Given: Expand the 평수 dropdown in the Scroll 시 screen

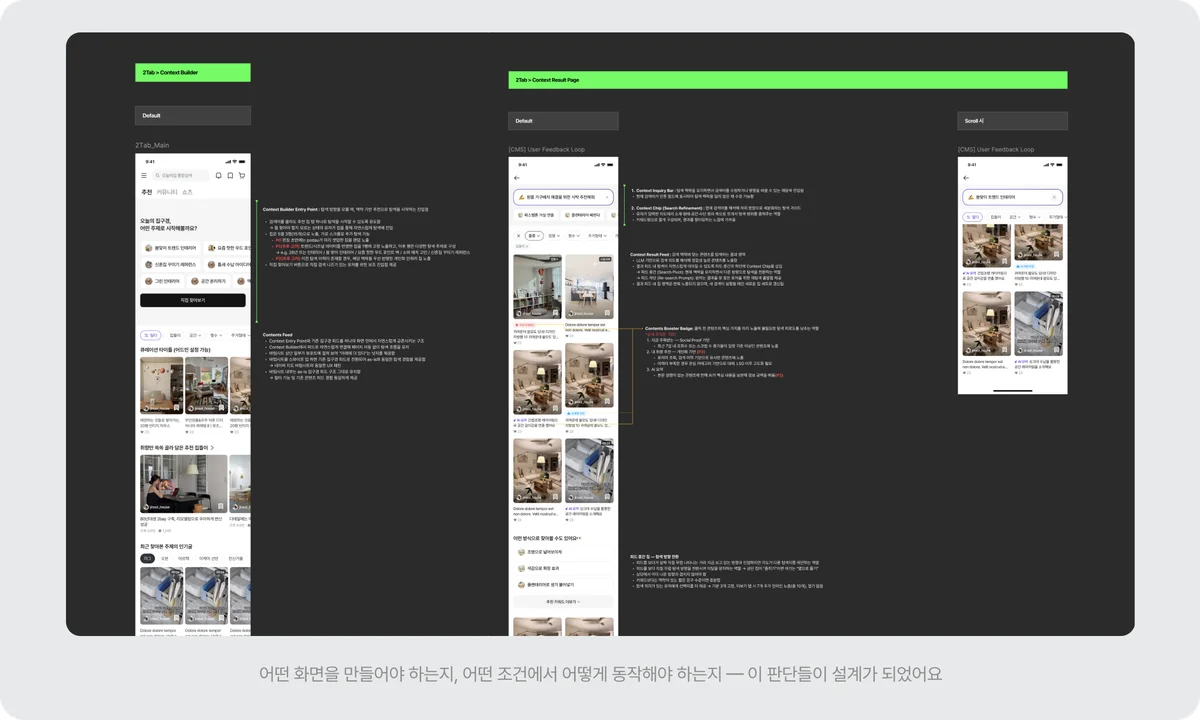Looking at the screenshot, I should click(x=1035, y=217).
